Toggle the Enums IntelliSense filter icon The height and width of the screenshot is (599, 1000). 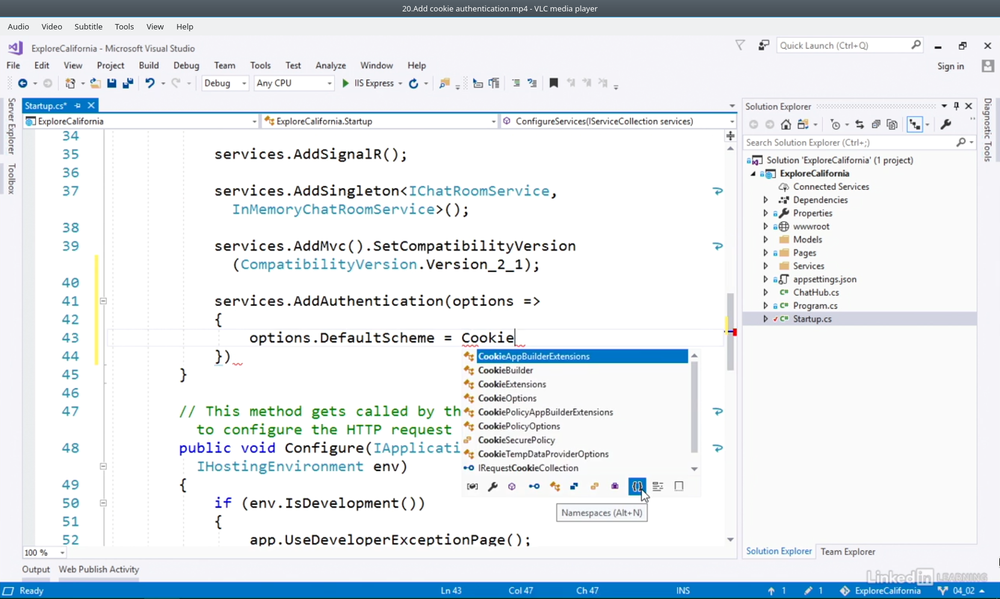(594, 486)
